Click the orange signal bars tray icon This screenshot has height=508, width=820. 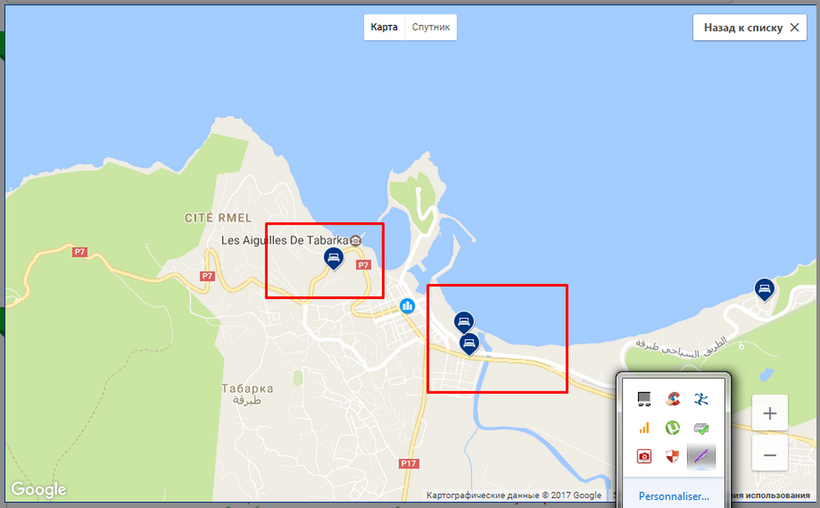pyautogui.click(x=644, y=428)
